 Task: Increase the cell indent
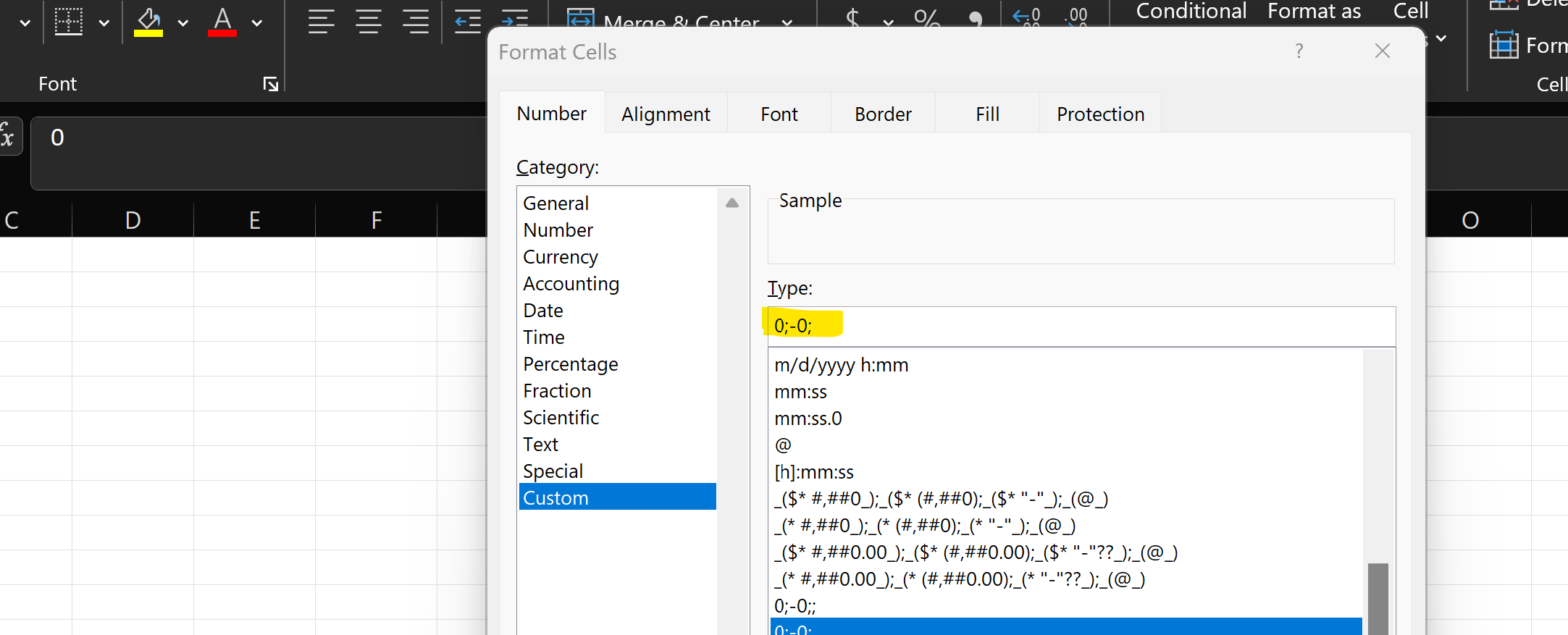click(515, 20)
